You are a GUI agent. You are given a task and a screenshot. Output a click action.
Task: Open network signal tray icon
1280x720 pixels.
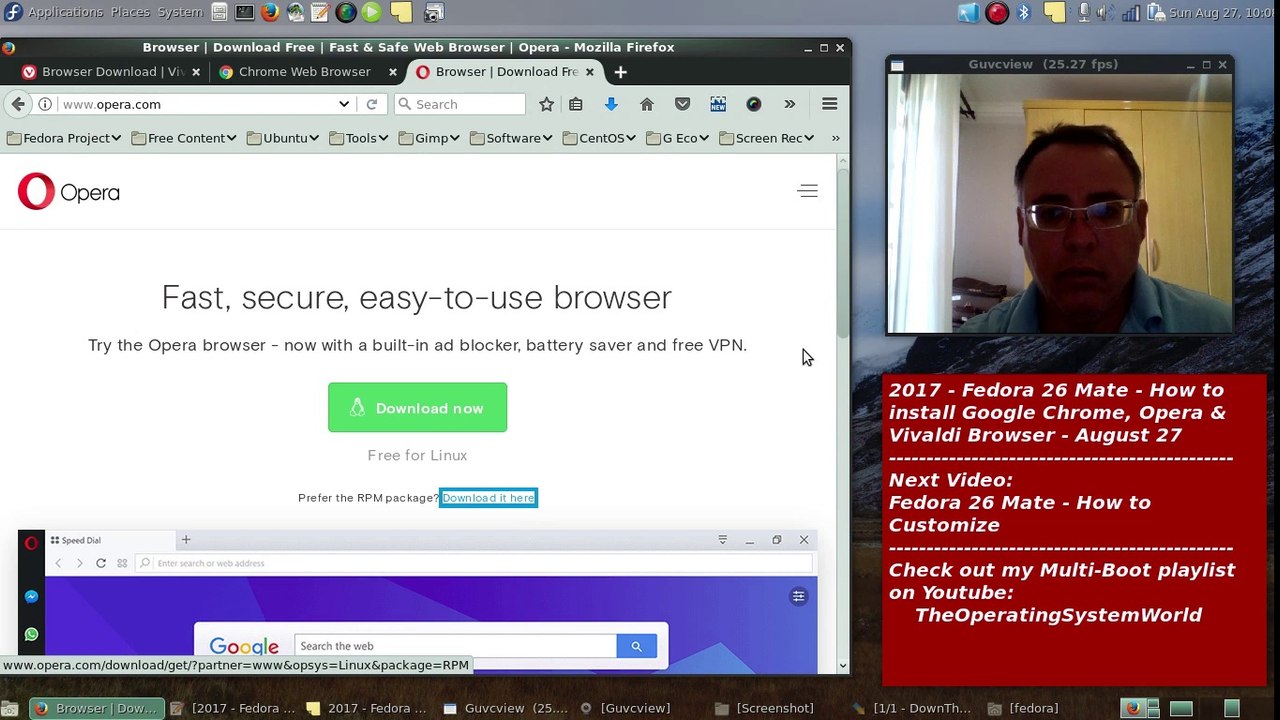click(x=1130, y=13)
